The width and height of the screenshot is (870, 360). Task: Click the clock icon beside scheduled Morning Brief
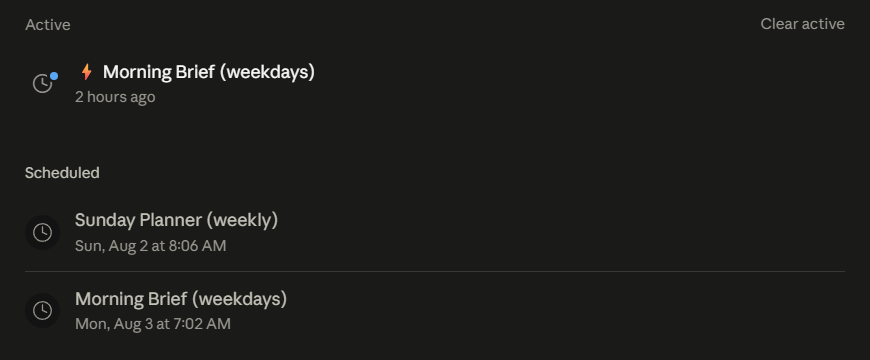point(42,310)
